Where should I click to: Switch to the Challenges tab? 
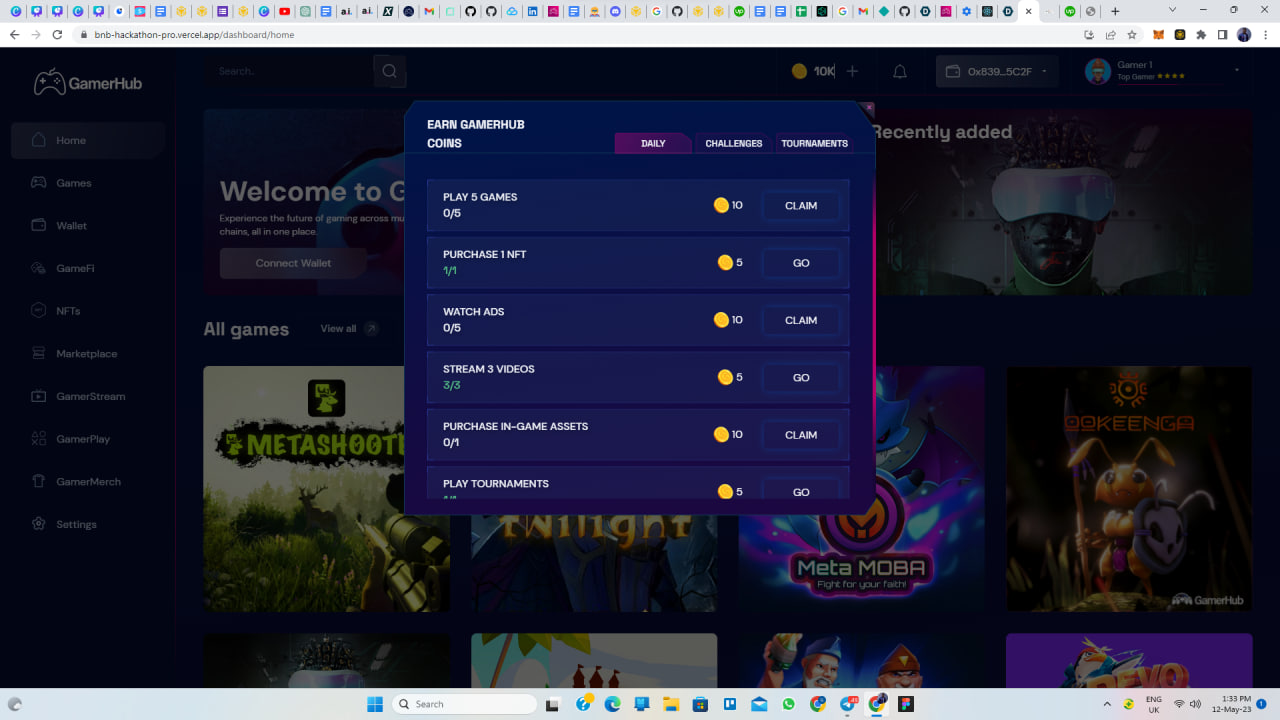coord(733,143)
